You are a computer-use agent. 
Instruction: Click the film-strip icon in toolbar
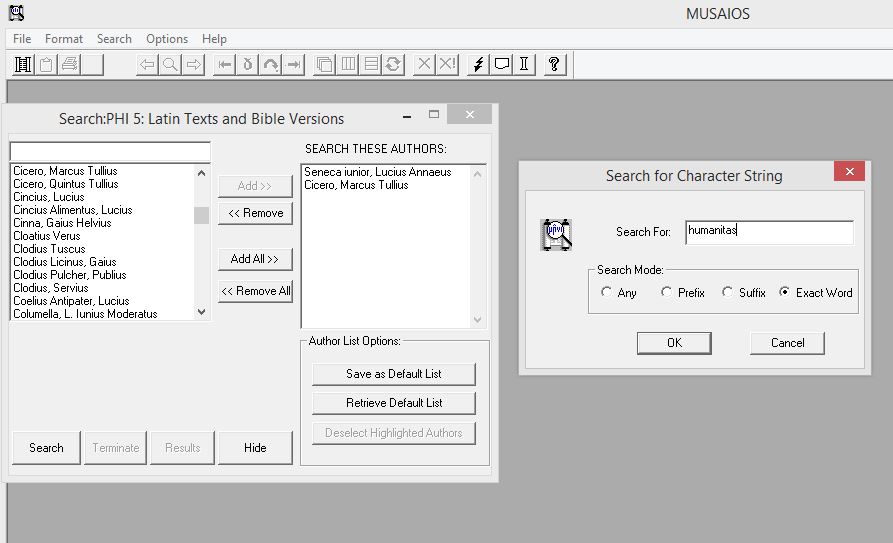[22, 65]
